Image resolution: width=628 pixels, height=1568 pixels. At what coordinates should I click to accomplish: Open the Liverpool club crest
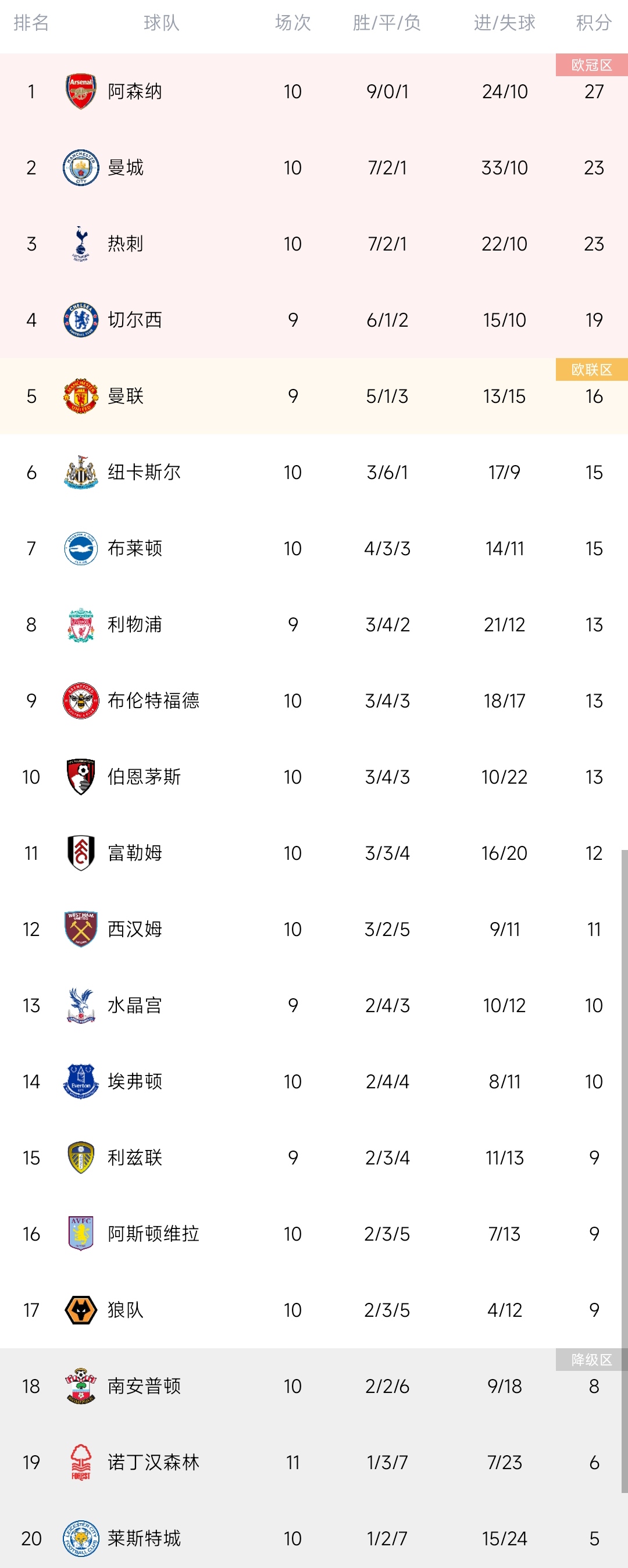[81, 624]
